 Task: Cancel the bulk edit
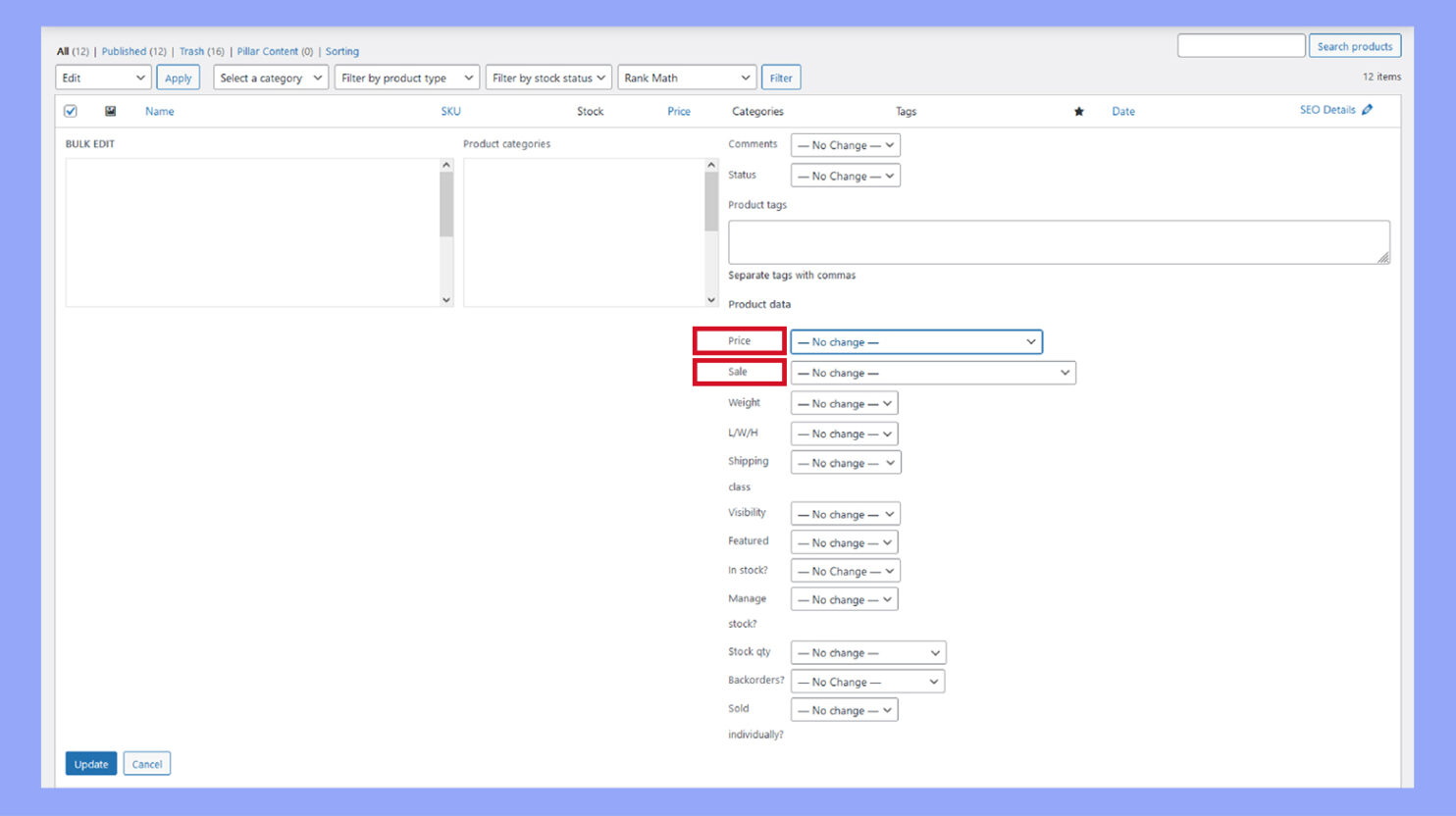(146, 763)
